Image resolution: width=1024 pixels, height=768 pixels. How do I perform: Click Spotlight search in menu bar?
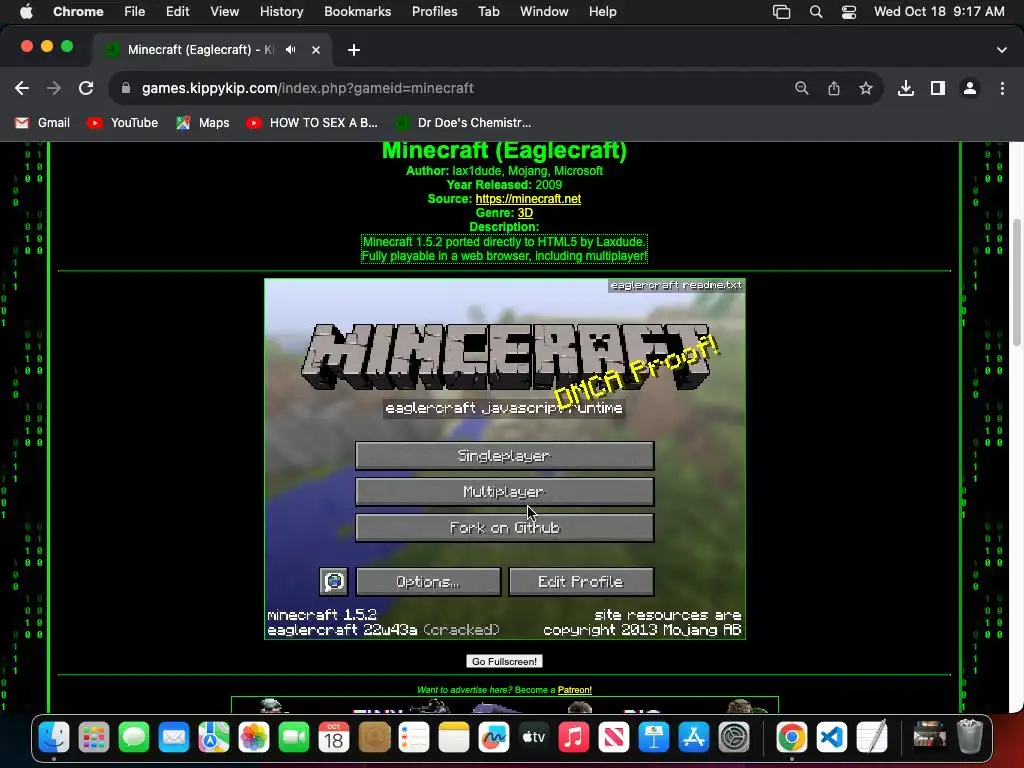(x=816, y=12)
